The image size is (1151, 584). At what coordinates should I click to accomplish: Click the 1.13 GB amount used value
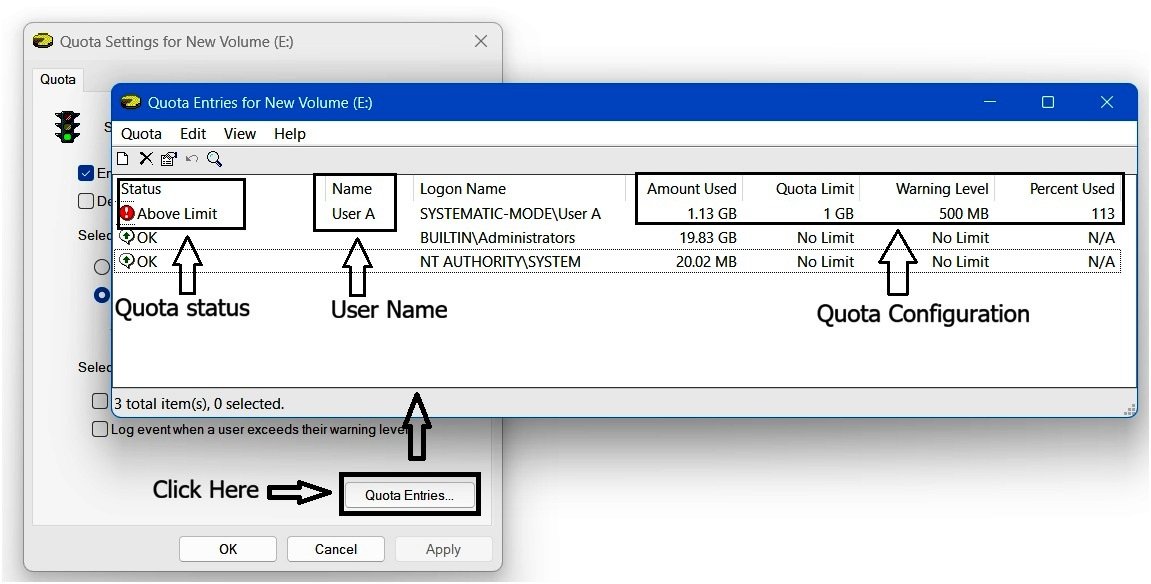(x=711, y=213)
